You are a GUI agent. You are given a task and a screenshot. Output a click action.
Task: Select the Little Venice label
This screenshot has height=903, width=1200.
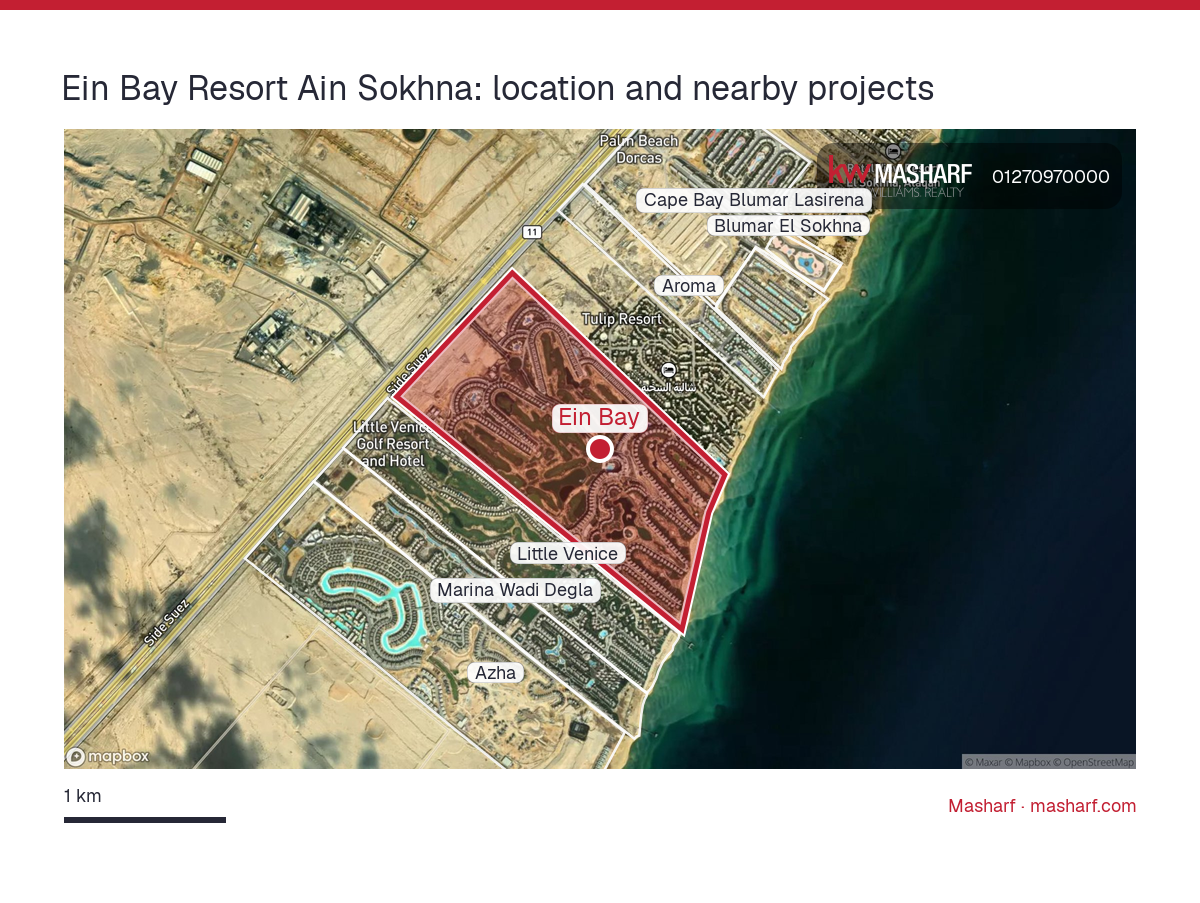coord(568,553)
